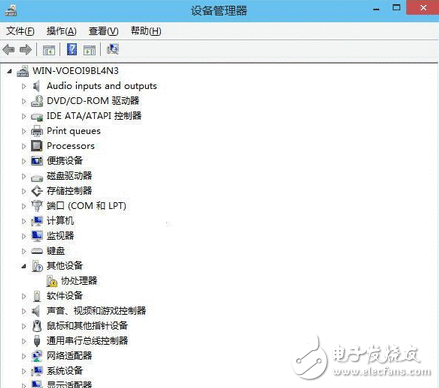Click the 计算机 icon
This screenshot has height=388, width=439.
pyautogui.click(x=37, y=221)
